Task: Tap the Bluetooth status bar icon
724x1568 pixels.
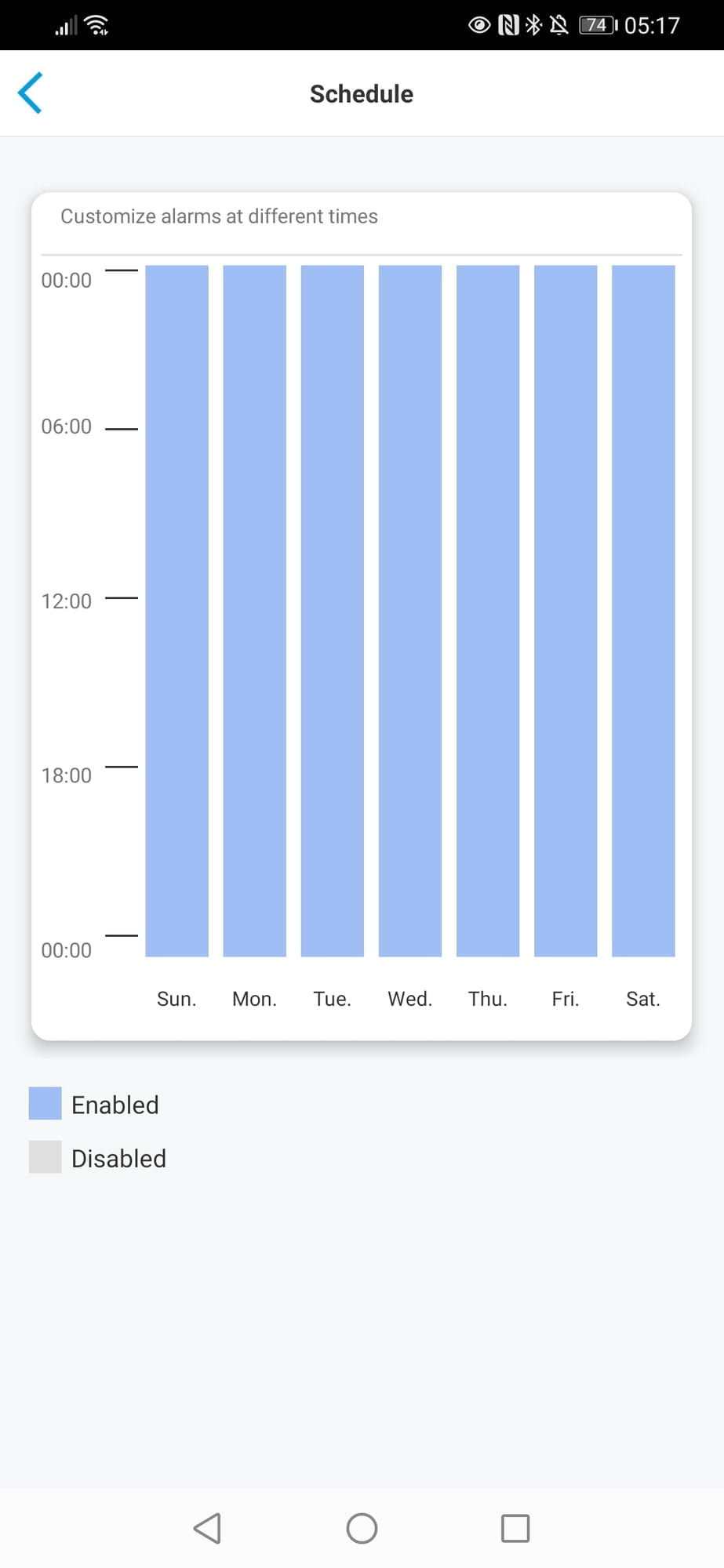Action: click(533, 25)
